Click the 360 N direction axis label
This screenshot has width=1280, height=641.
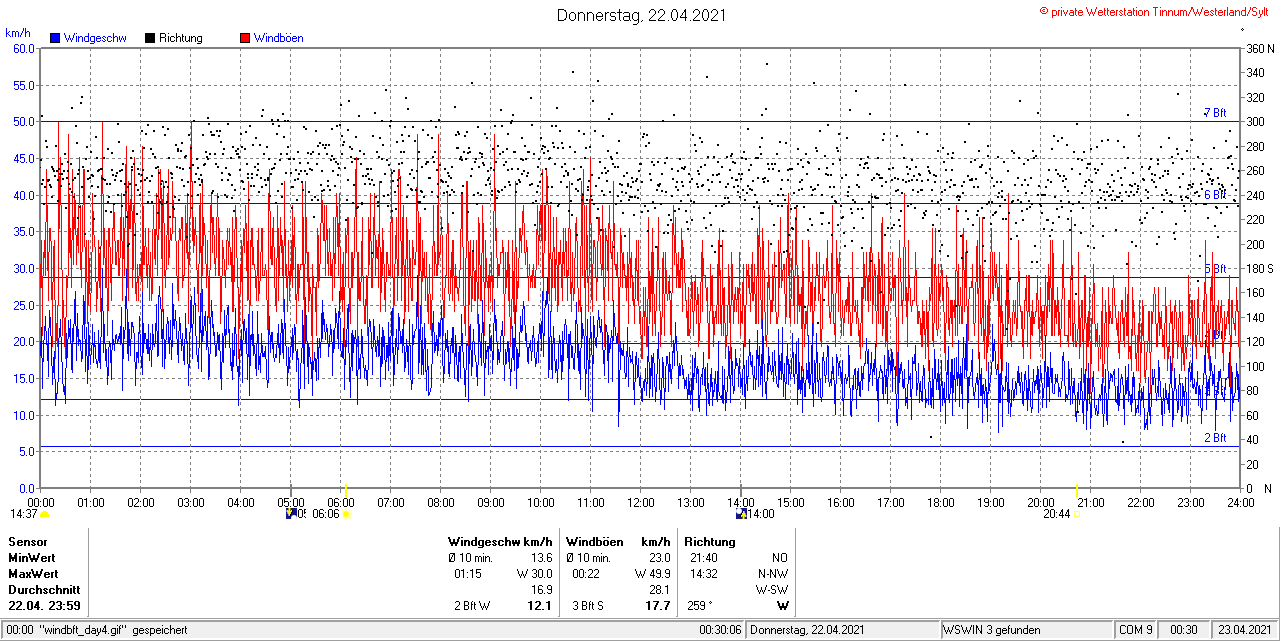pyautogui.click(x=1259, y=48)
